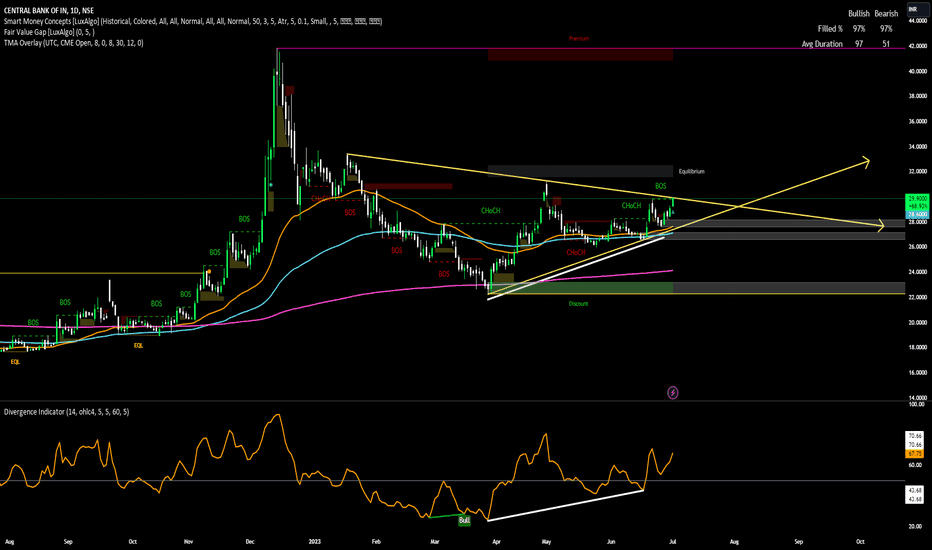This screenshot has width=932, height=550.
Task: Click the orange 67.75 indicator value label
Action: pyautogui.click(x=915, y=454)
